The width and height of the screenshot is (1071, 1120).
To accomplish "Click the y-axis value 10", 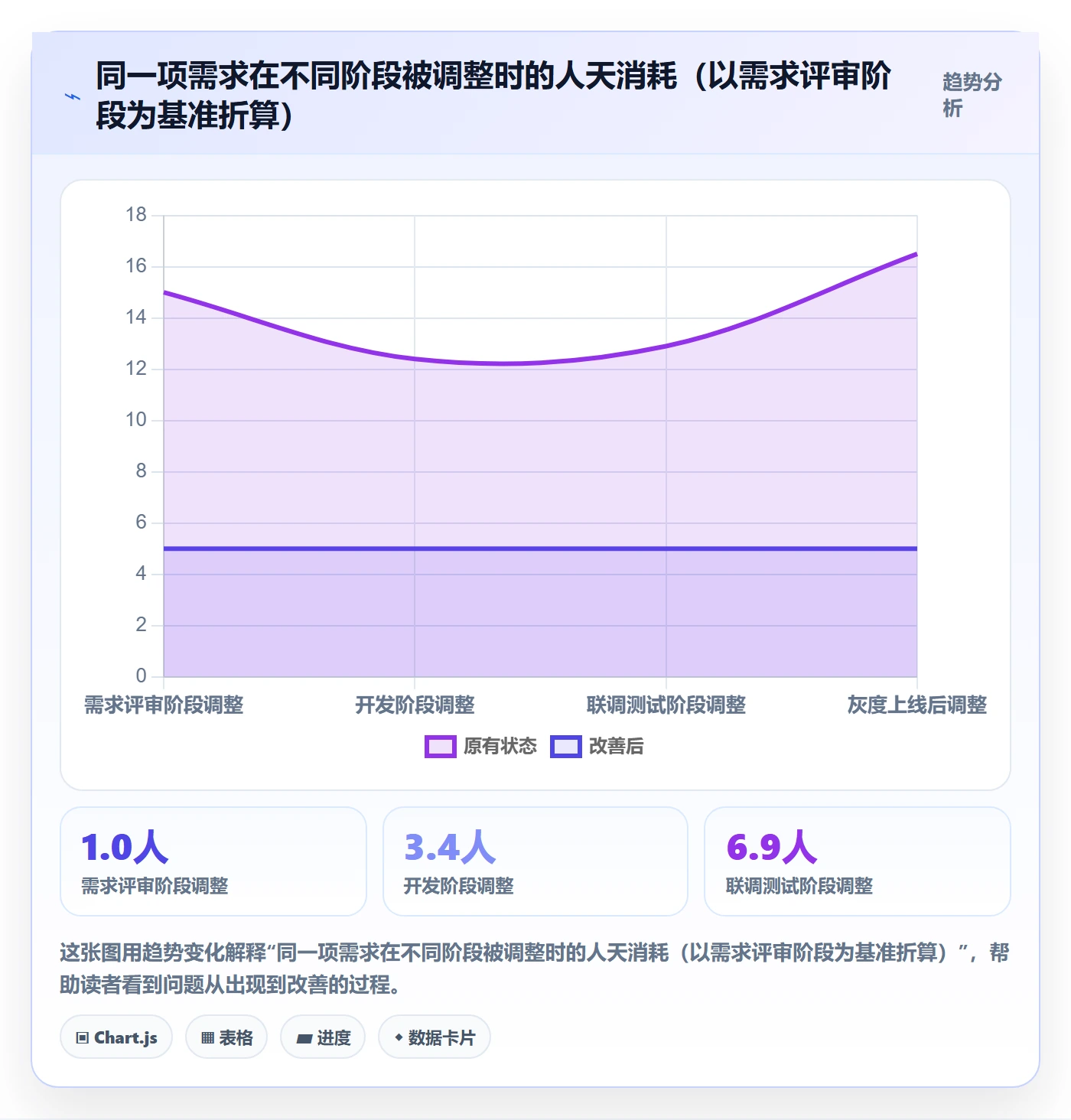I will pyautogui.click(x=136, y=420).
